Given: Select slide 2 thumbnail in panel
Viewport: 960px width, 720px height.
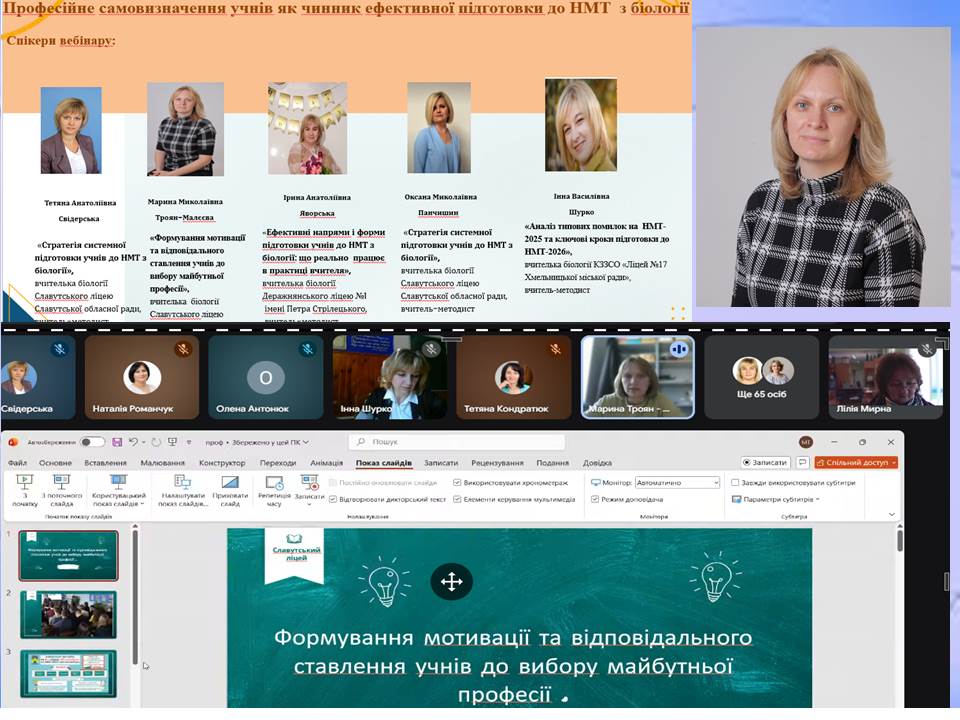Looking at the screenshot, I should 68,615.
